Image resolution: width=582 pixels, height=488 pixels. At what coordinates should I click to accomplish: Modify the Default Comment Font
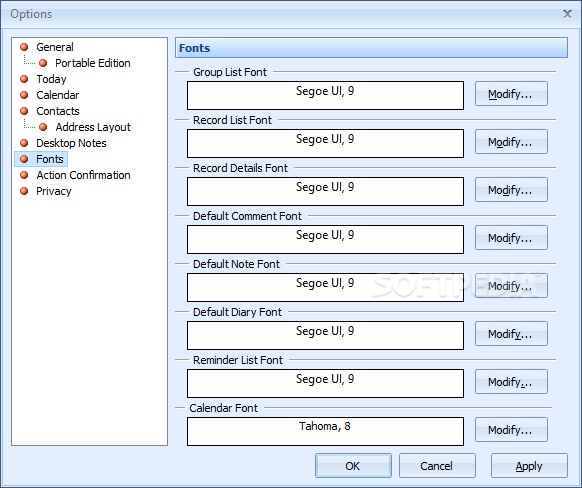(511, 238)
